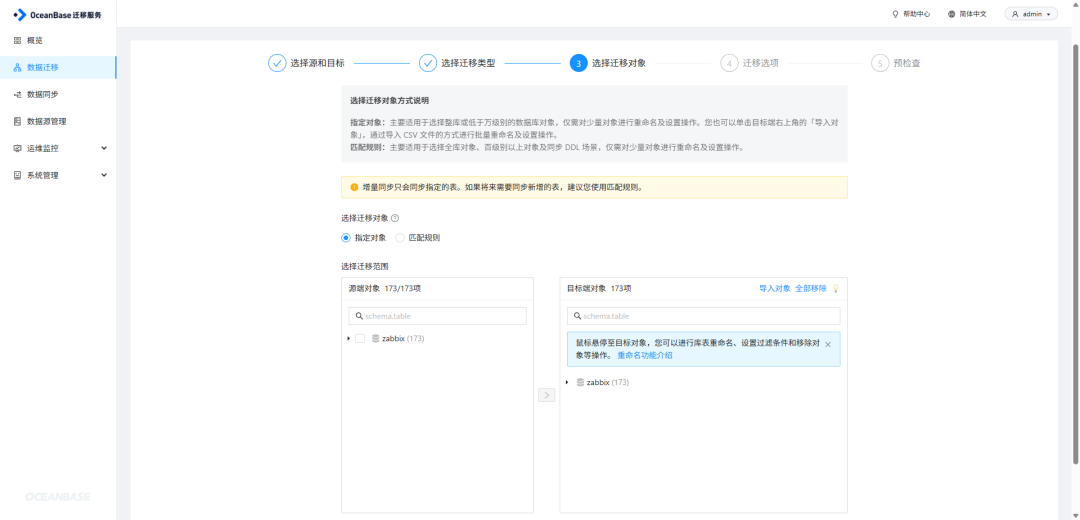Click the target schema.table search field
This screenshot has height=520, width=1080.
[703, 316]
